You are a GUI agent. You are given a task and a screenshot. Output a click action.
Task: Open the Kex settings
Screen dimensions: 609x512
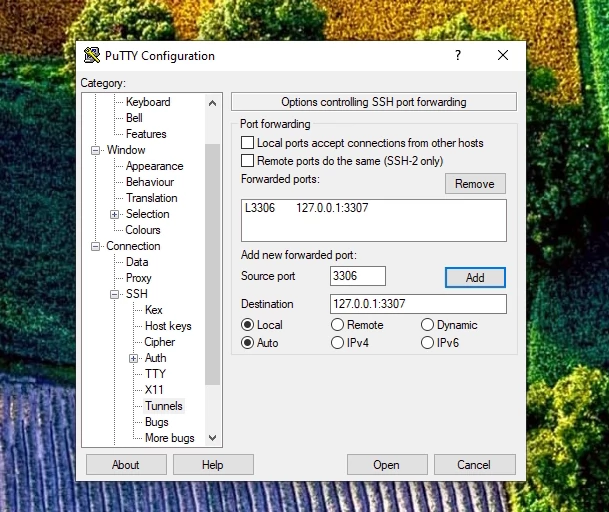tap(153, 310)
